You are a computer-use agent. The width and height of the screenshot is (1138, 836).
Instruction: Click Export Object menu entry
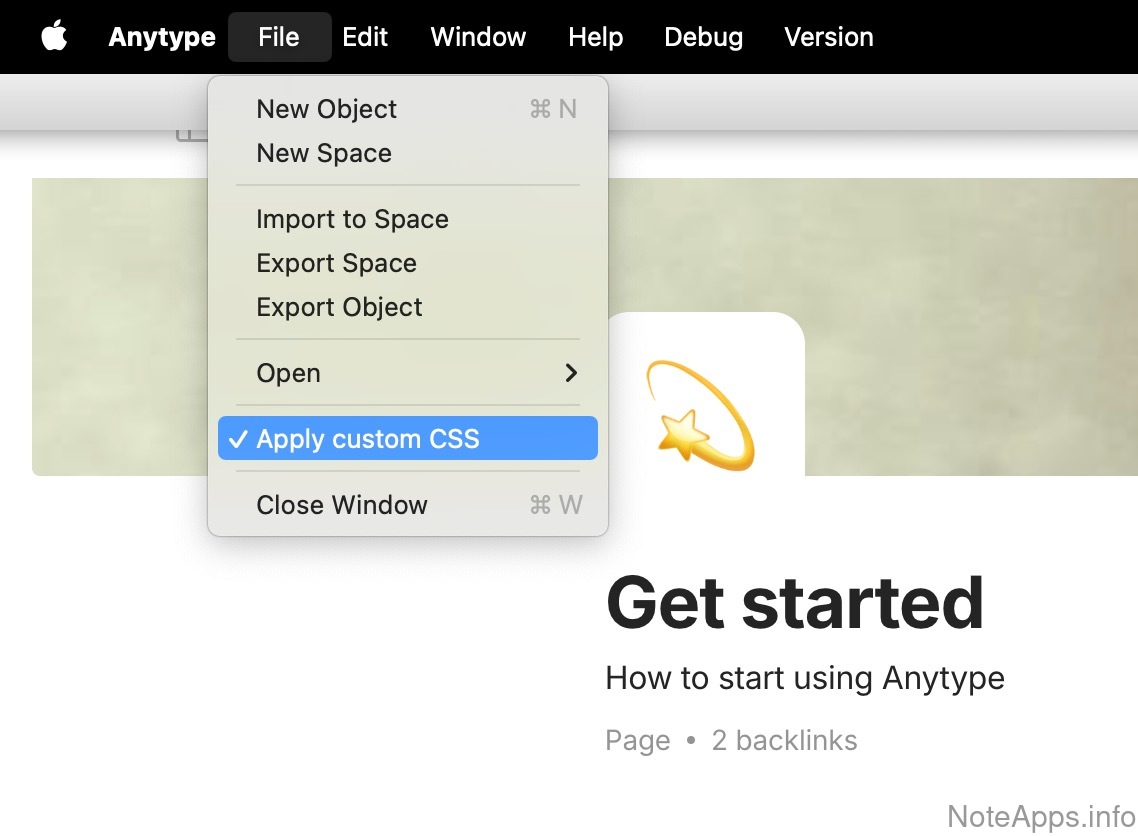339,307
